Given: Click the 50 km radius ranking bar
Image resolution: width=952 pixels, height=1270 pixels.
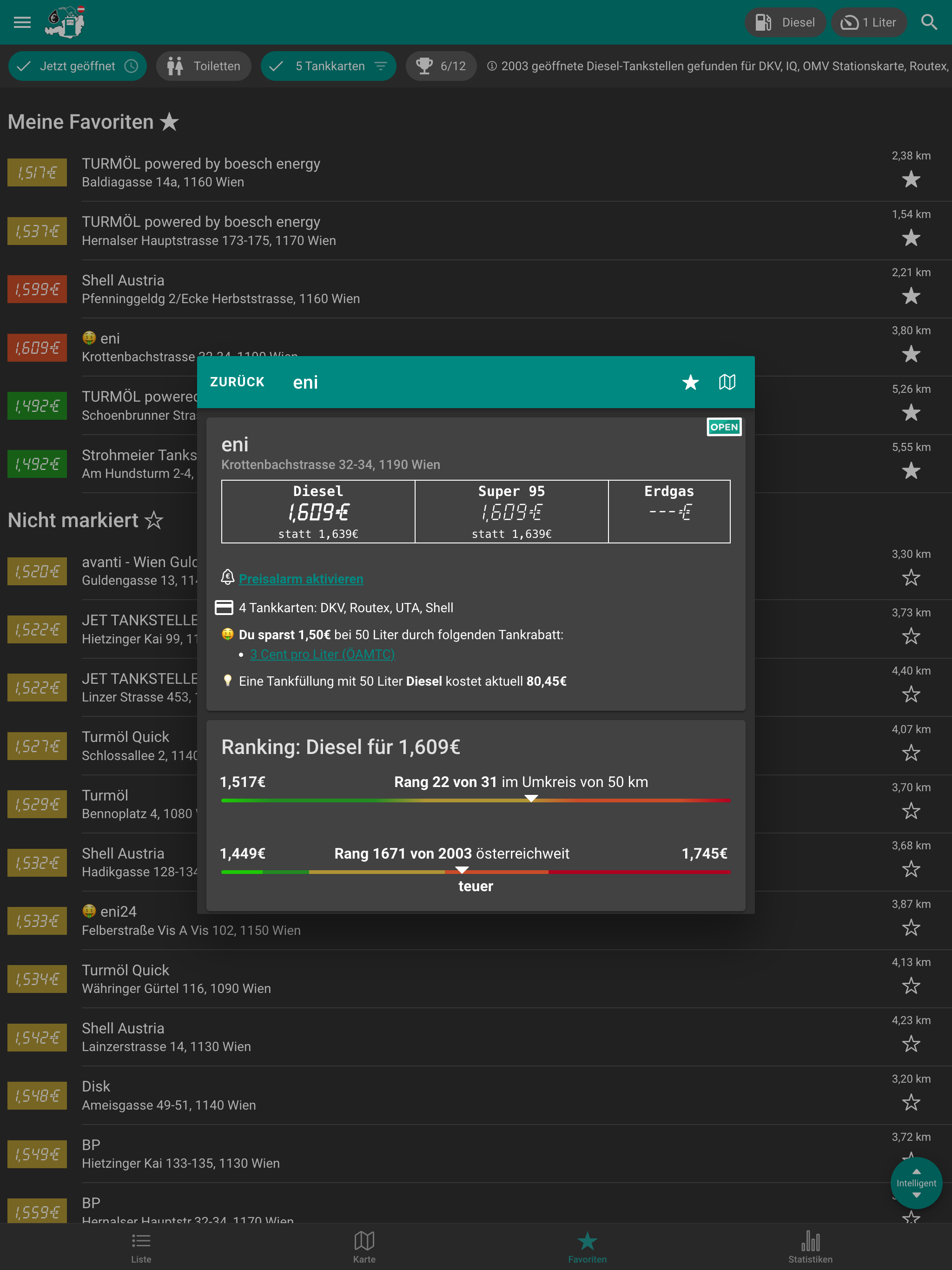Looking at the screenshot, I should pyautogui.click(x=476, y=800).
